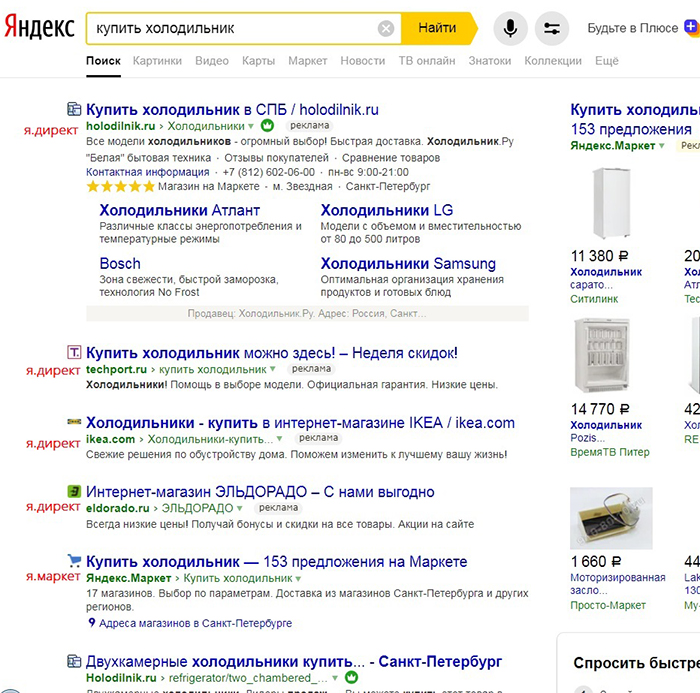Click the techport.ru favicon icon
700x693 pixels.
click(74, 352)
